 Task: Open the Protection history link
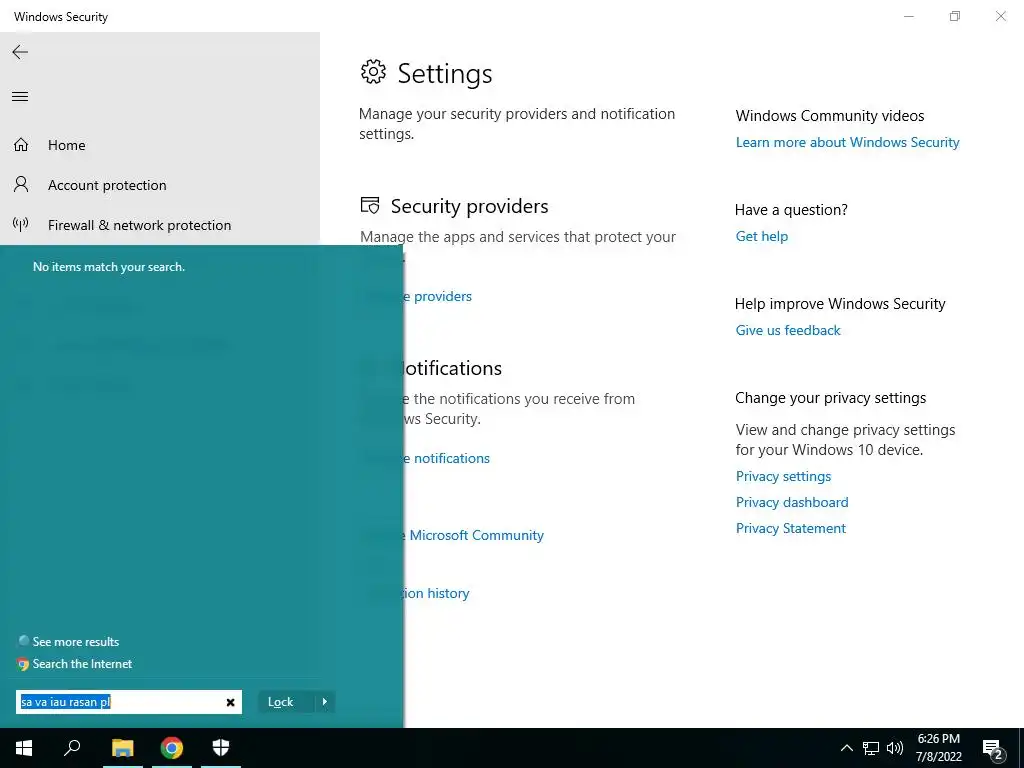(437, 594)
